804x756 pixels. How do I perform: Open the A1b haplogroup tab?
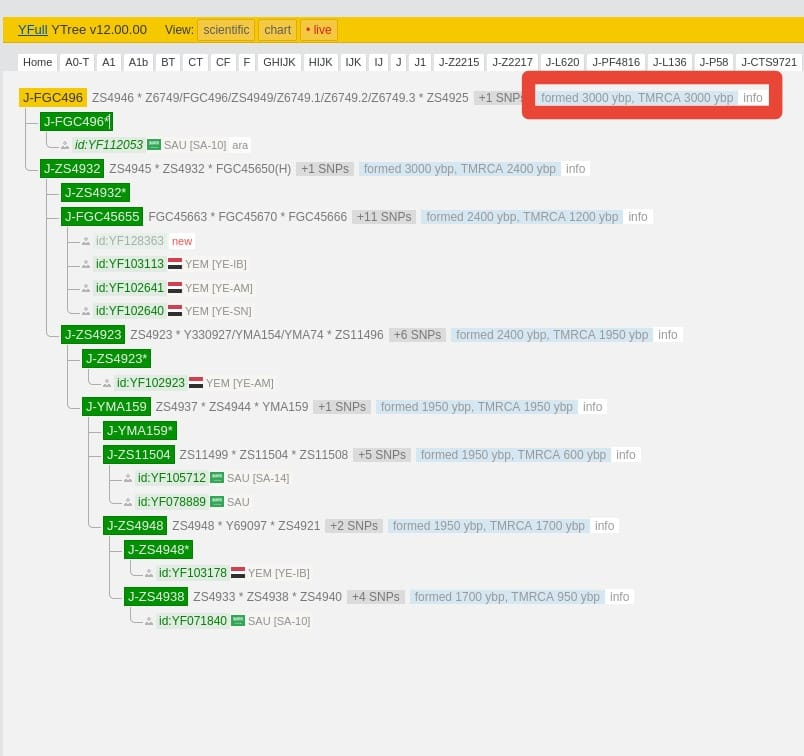click(138, 62)
